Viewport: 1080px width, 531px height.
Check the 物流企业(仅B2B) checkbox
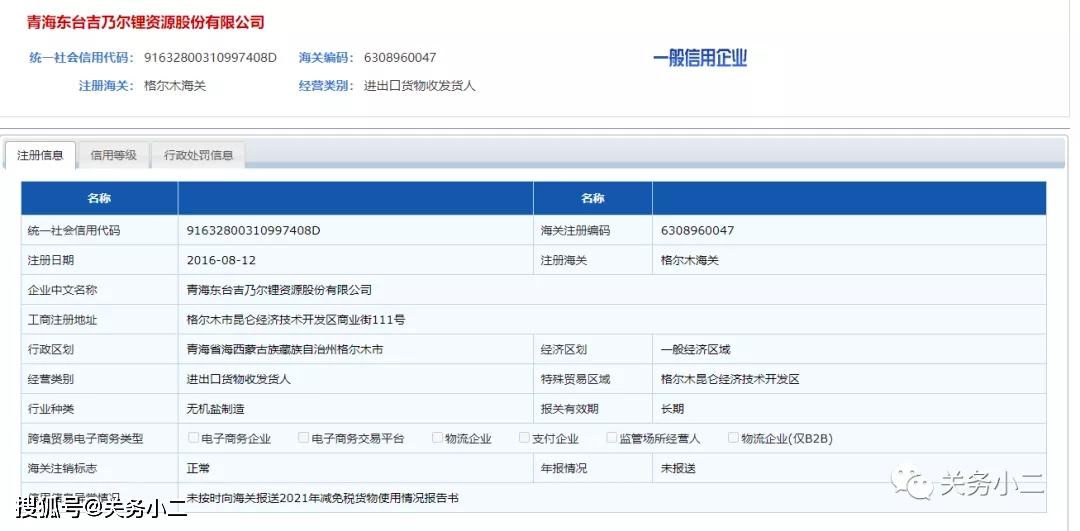pyautogui.click(x=733, y=438)
